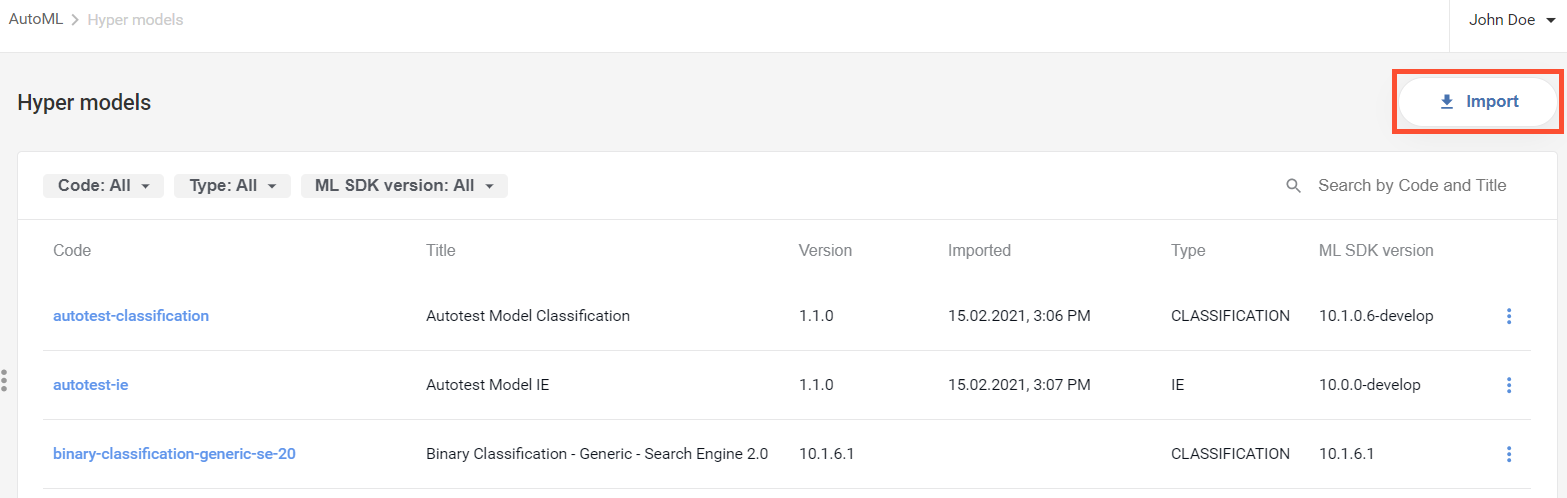Expand the Code: All filter
Image resolution: width=1567 pixels, height=498 pixels.
(x=103, y=186)
